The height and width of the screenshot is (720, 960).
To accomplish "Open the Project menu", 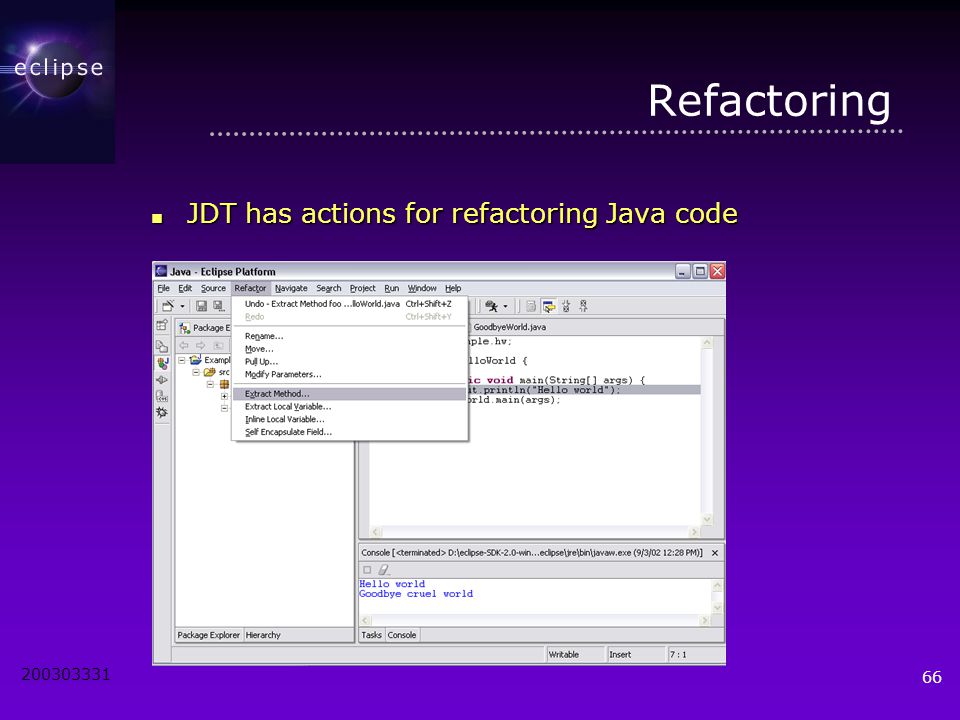I will [362, 288].
